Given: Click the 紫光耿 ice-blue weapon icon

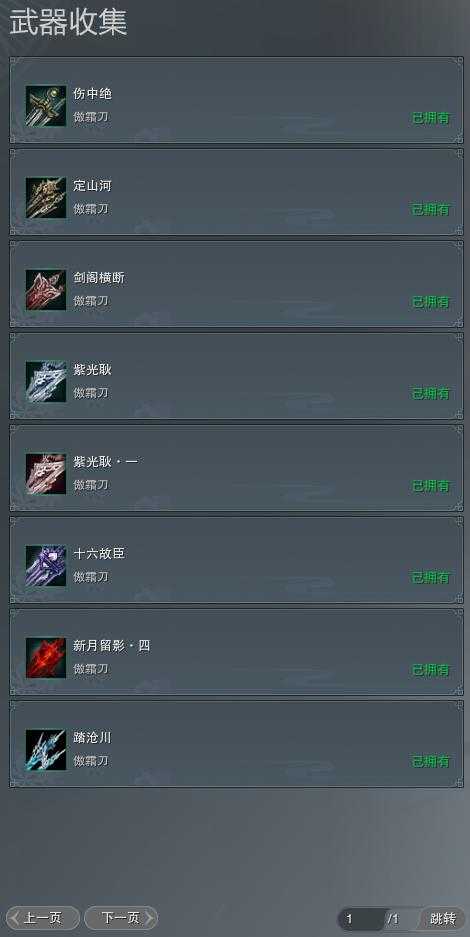Looking at the screenshot, I should [x=46, y=382].
